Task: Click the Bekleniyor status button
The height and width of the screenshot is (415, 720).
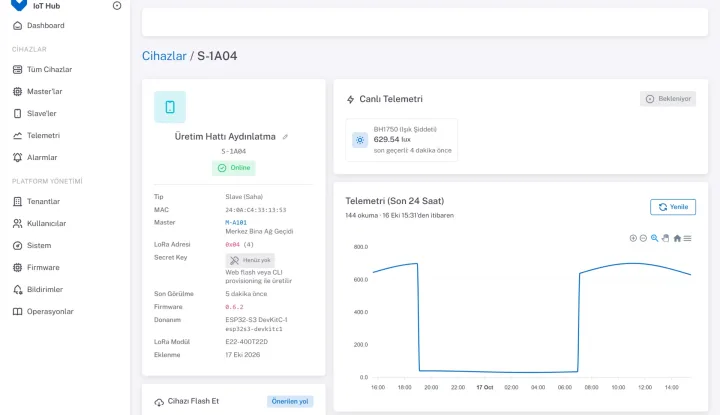Action: (668, 99)
